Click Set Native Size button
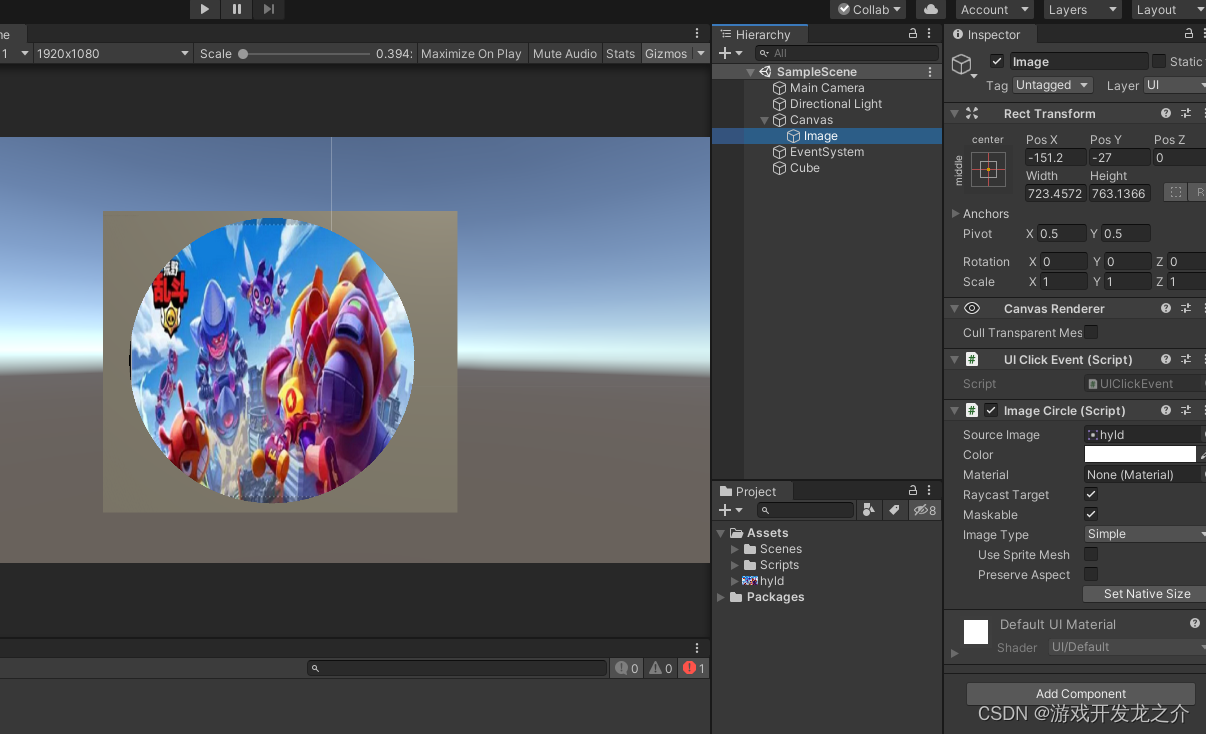This screenshot has height=734, width=1206. coord(1147,593)
